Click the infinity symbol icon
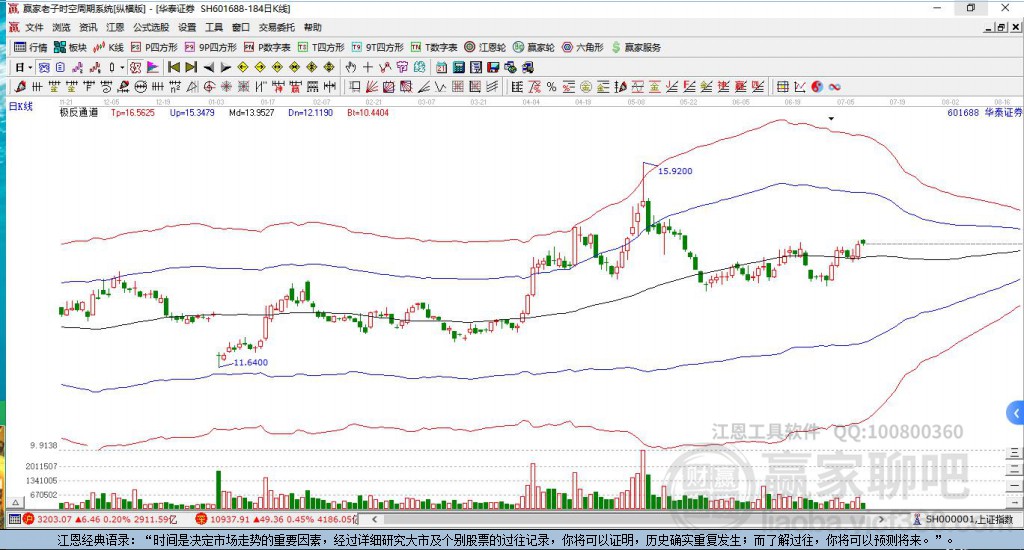The height and width of the screenshot is (550, 1024). tap(834, 86)
